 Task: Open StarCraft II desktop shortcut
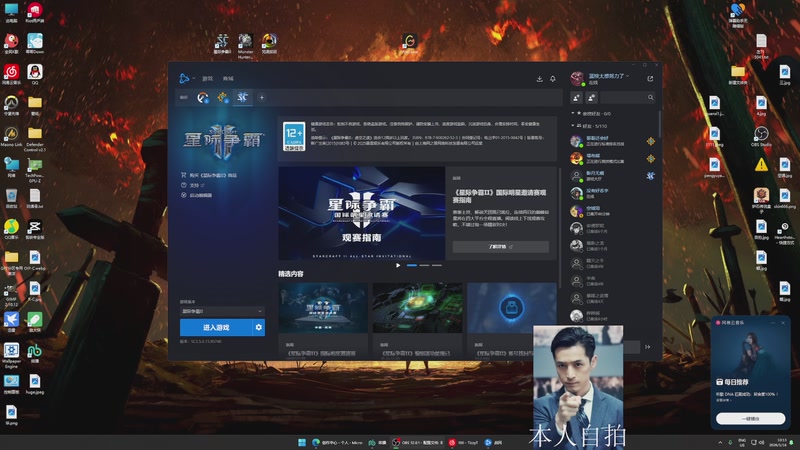[222, 44]
